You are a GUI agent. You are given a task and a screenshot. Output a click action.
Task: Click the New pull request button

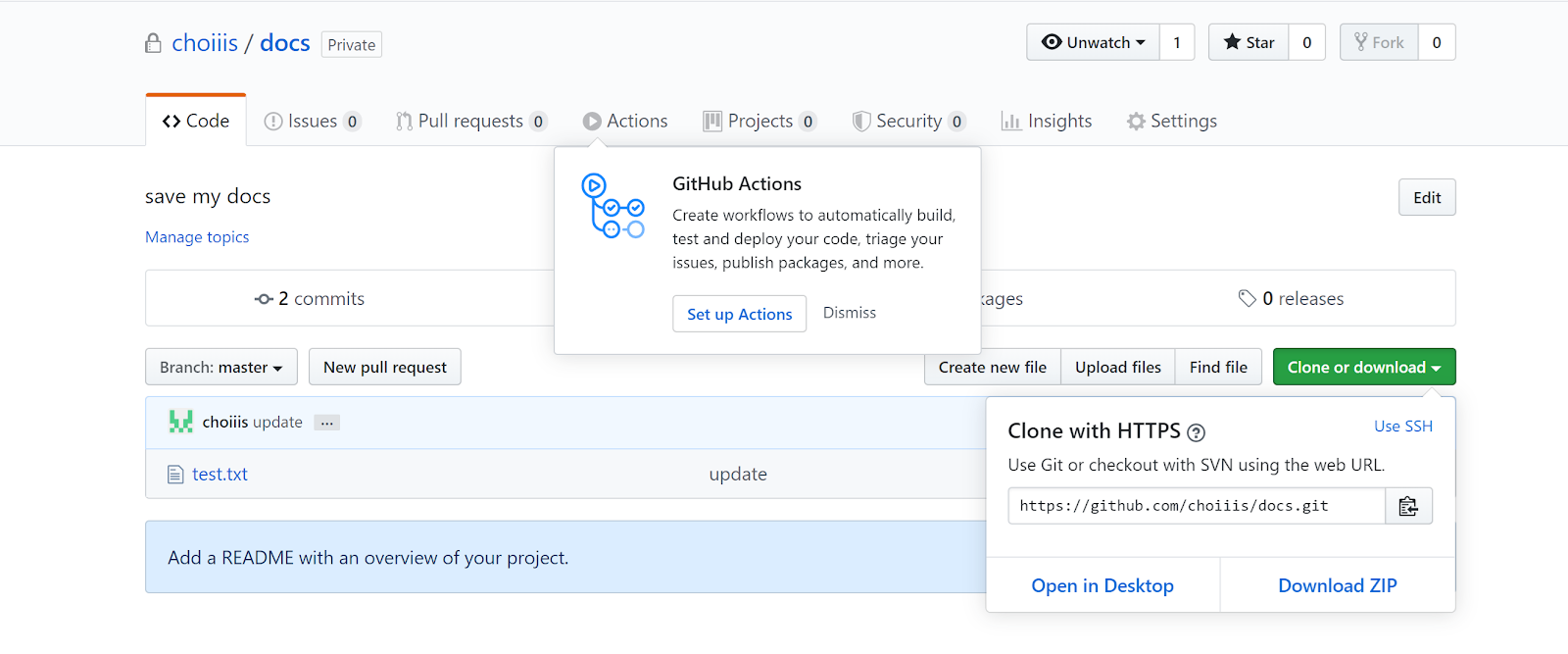click(x=385, y=367)
